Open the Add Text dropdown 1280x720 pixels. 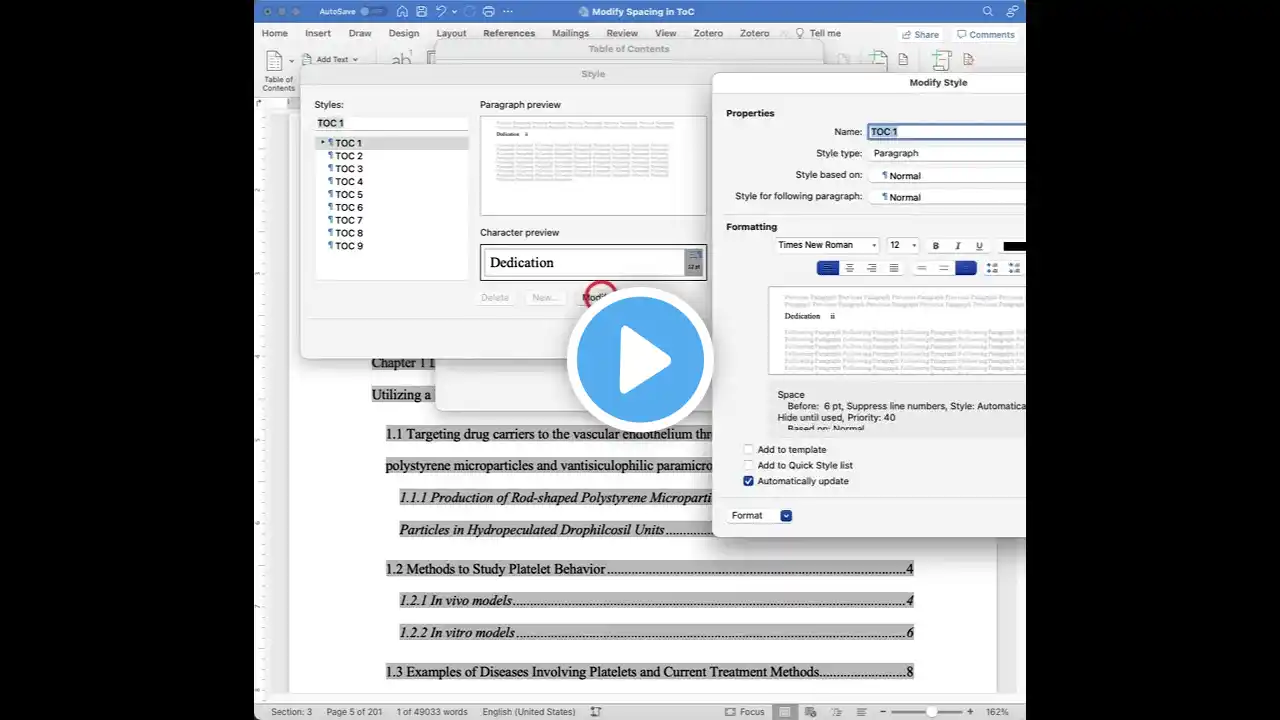point(331,59)
